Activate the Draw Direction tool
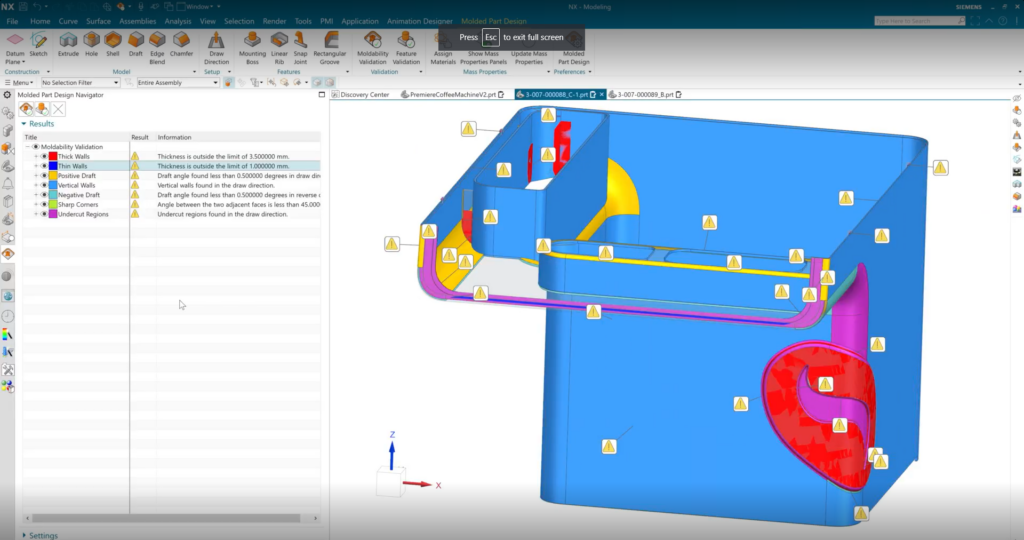The height and width of the screenshot is (540, 1024). pyautogui.click(x=216, y=44)
